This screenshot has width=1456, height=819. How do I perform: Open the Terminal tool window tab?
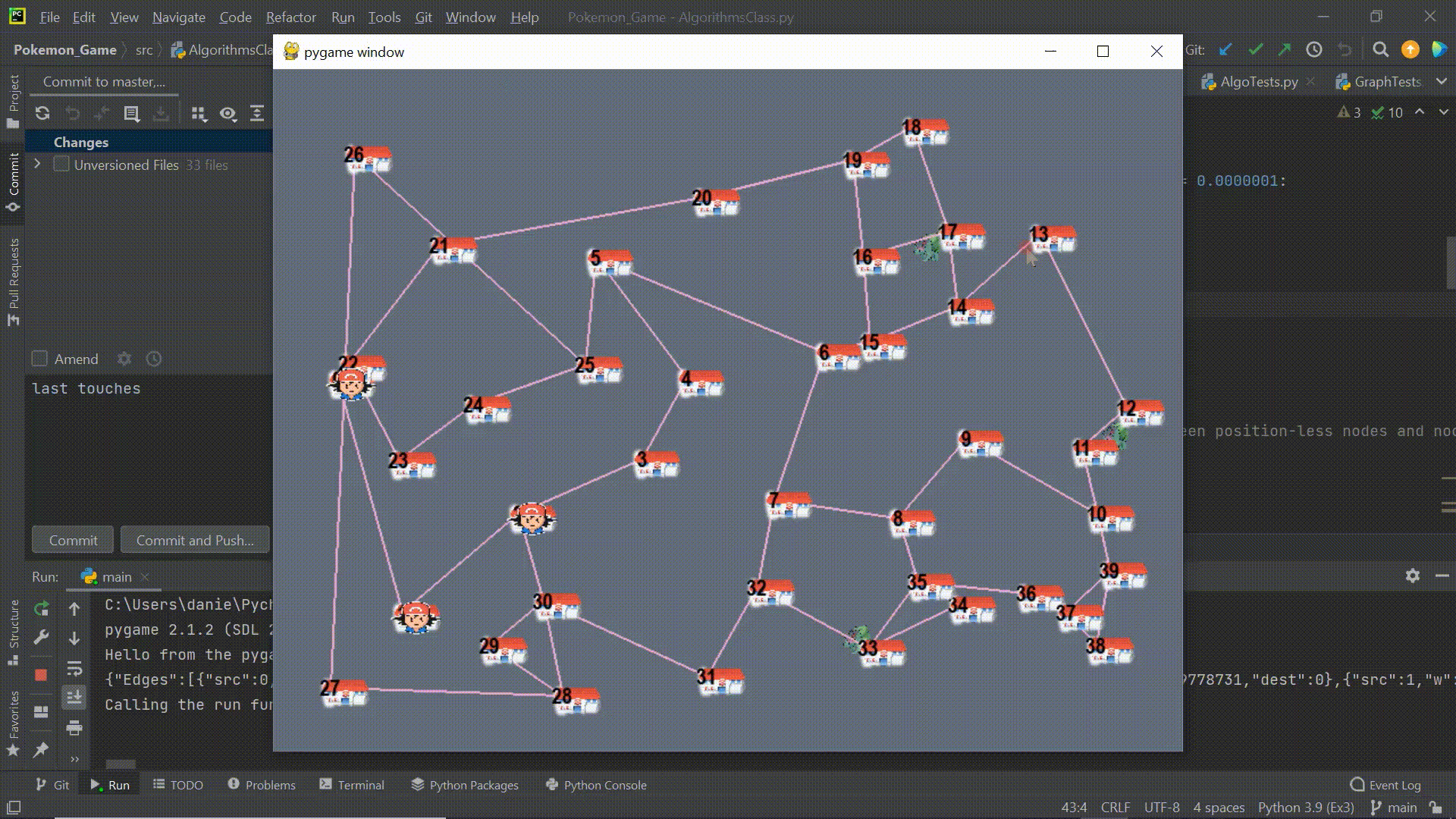point(352,785)
